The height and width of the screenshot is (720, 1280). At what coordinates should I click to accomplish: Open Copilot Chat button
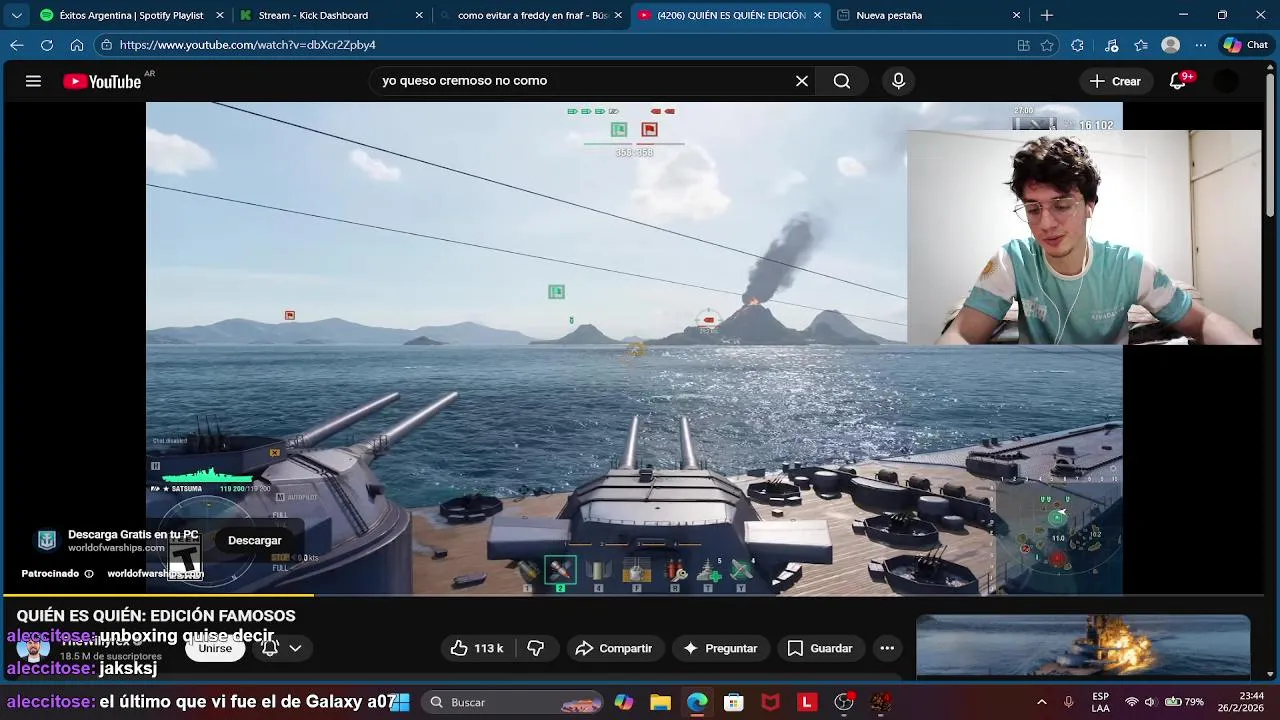(1246, 45)
